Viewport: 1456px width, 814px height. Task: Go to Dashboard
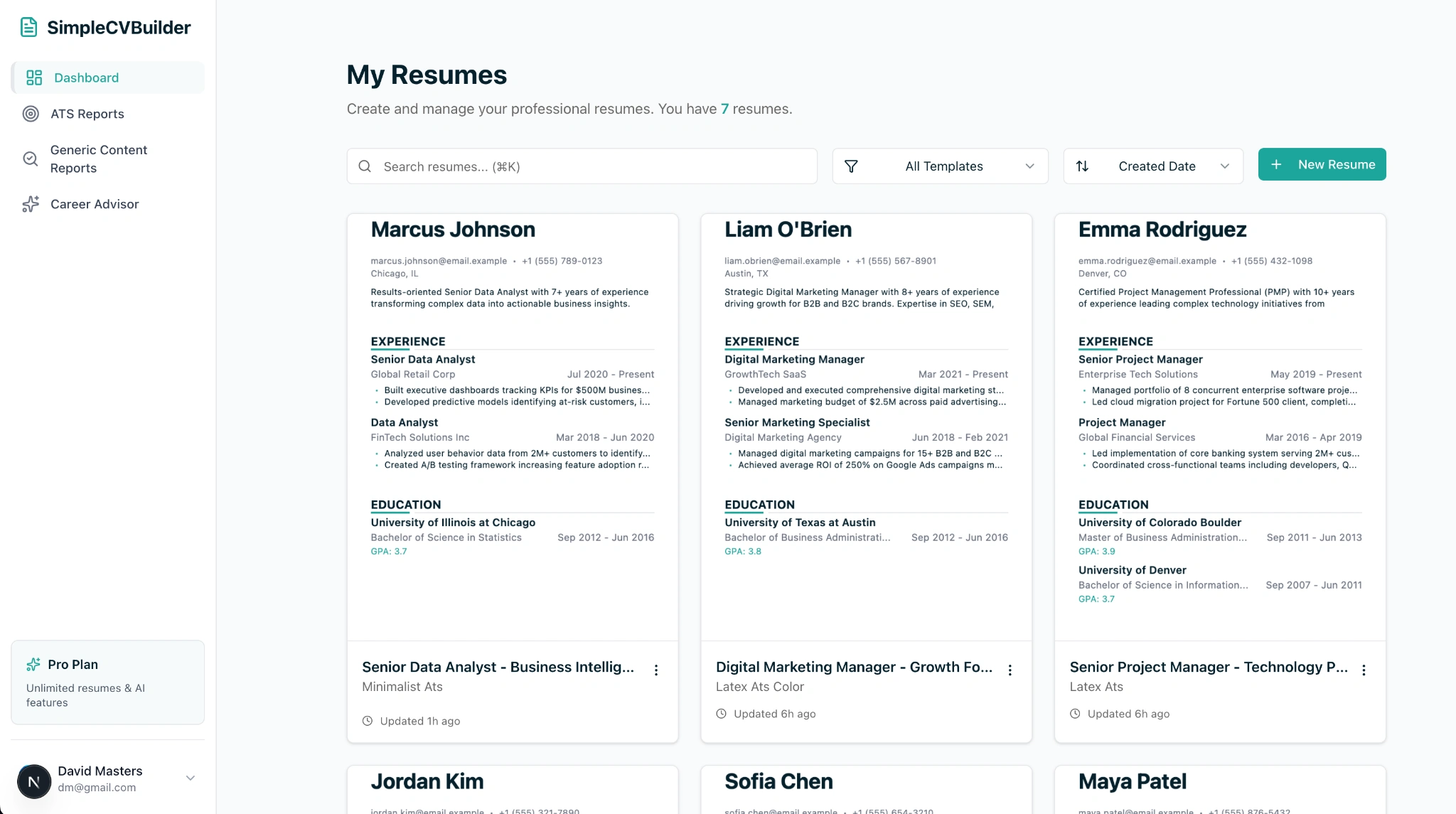[x=107, y=77]
